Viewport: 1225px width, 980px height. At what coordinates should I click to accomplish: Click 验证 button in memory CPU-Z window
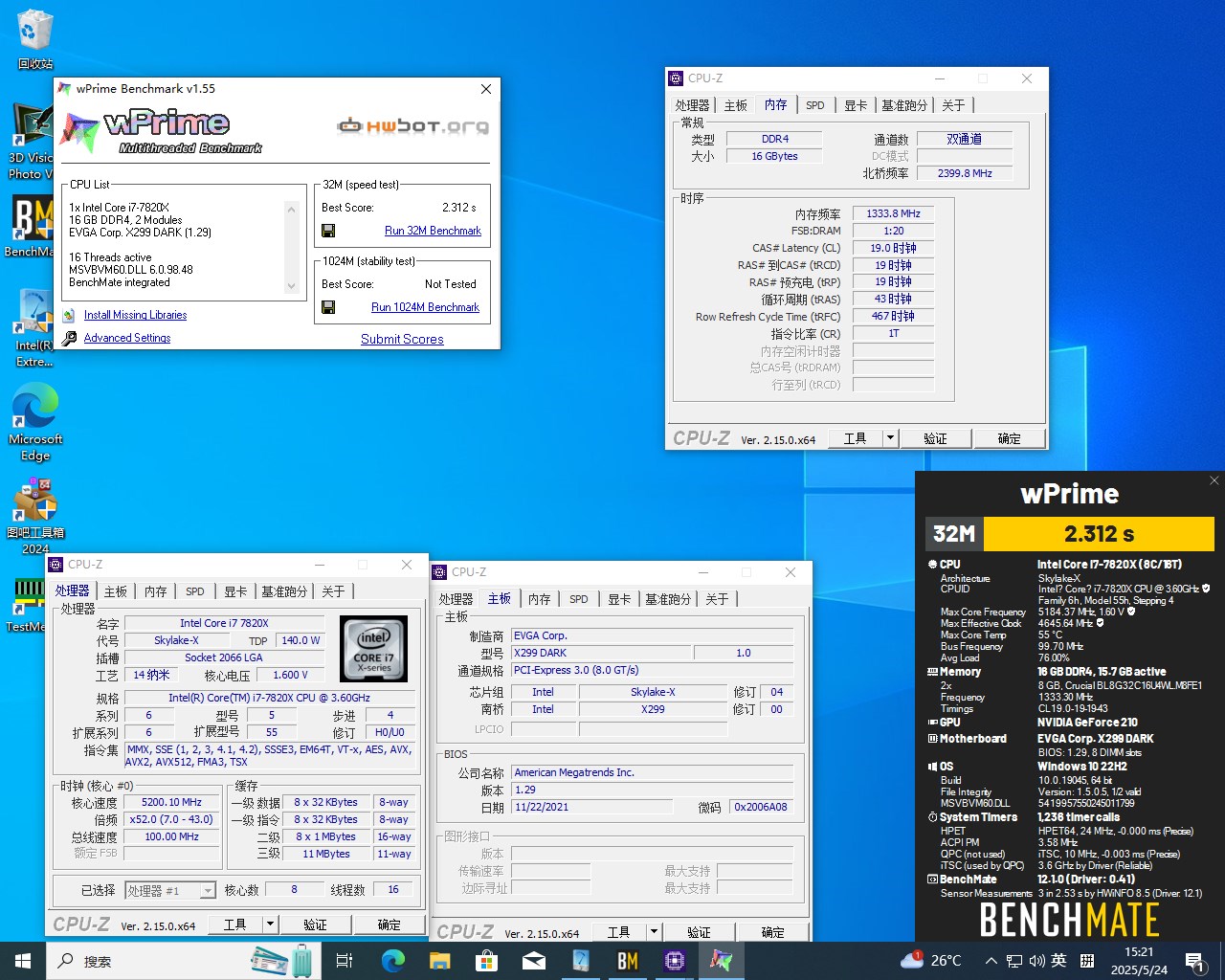[935, 438]
